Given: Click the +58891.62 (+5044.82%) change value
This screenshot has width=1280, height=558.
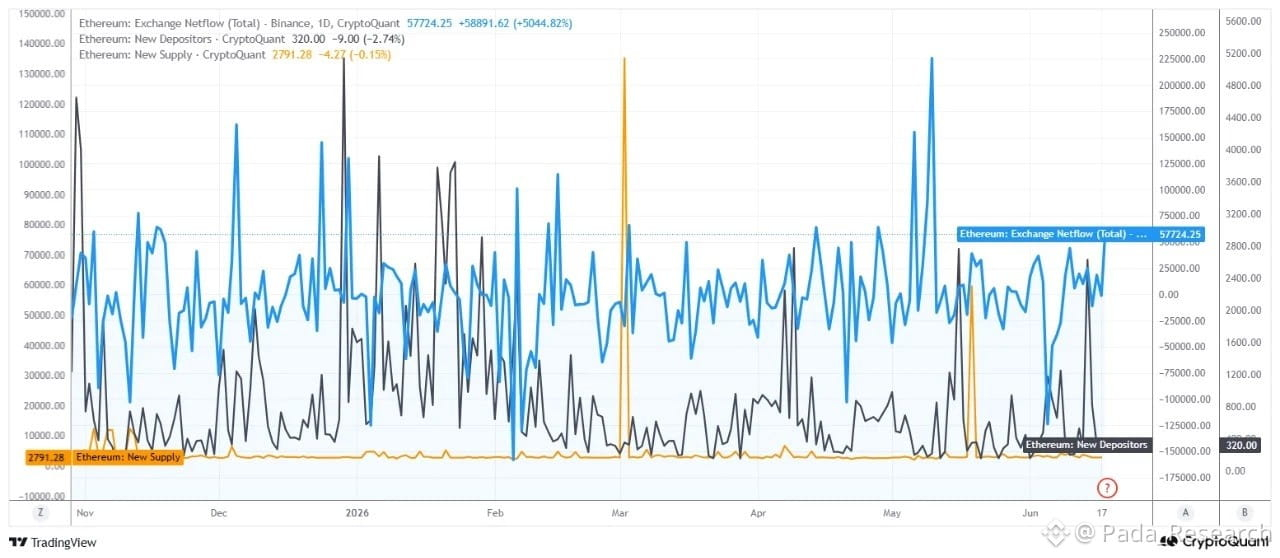Looking at the screenshot, I should 514,22.
